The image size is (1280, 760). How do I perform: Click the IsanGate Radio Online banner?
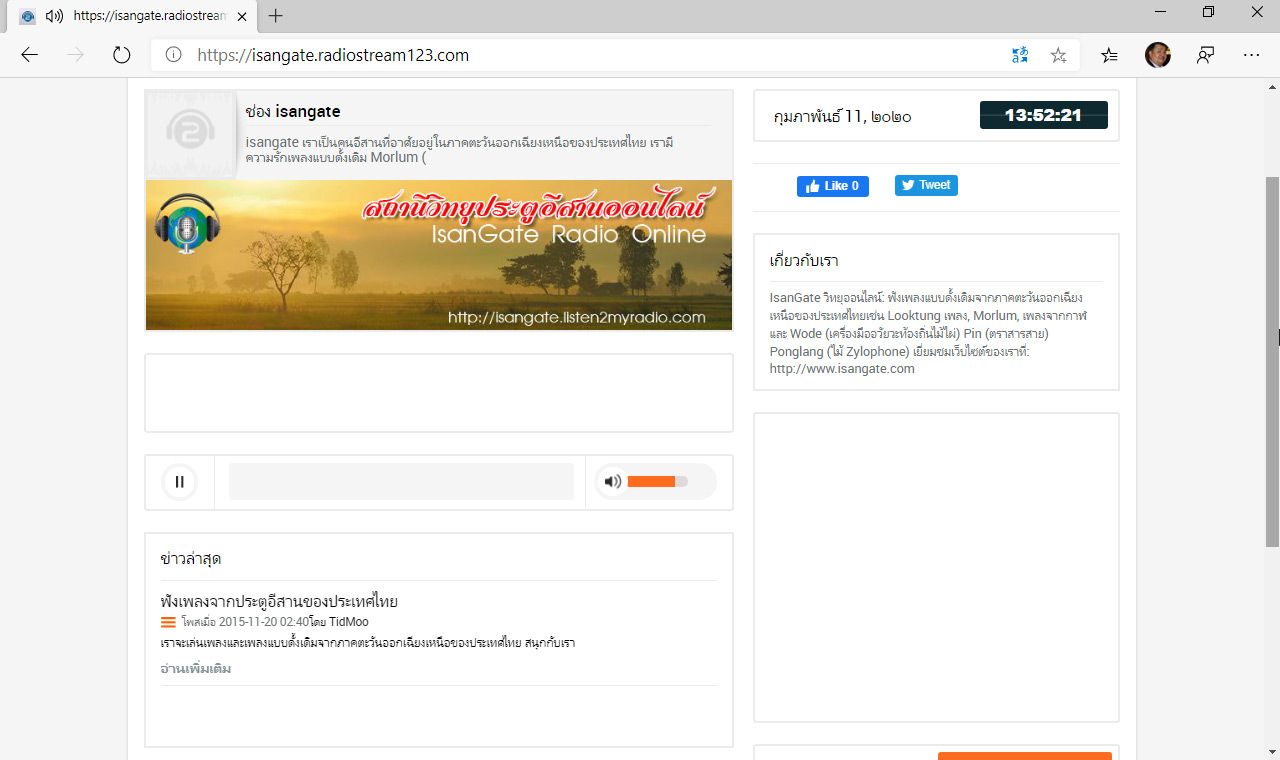(x=439, y=255)
